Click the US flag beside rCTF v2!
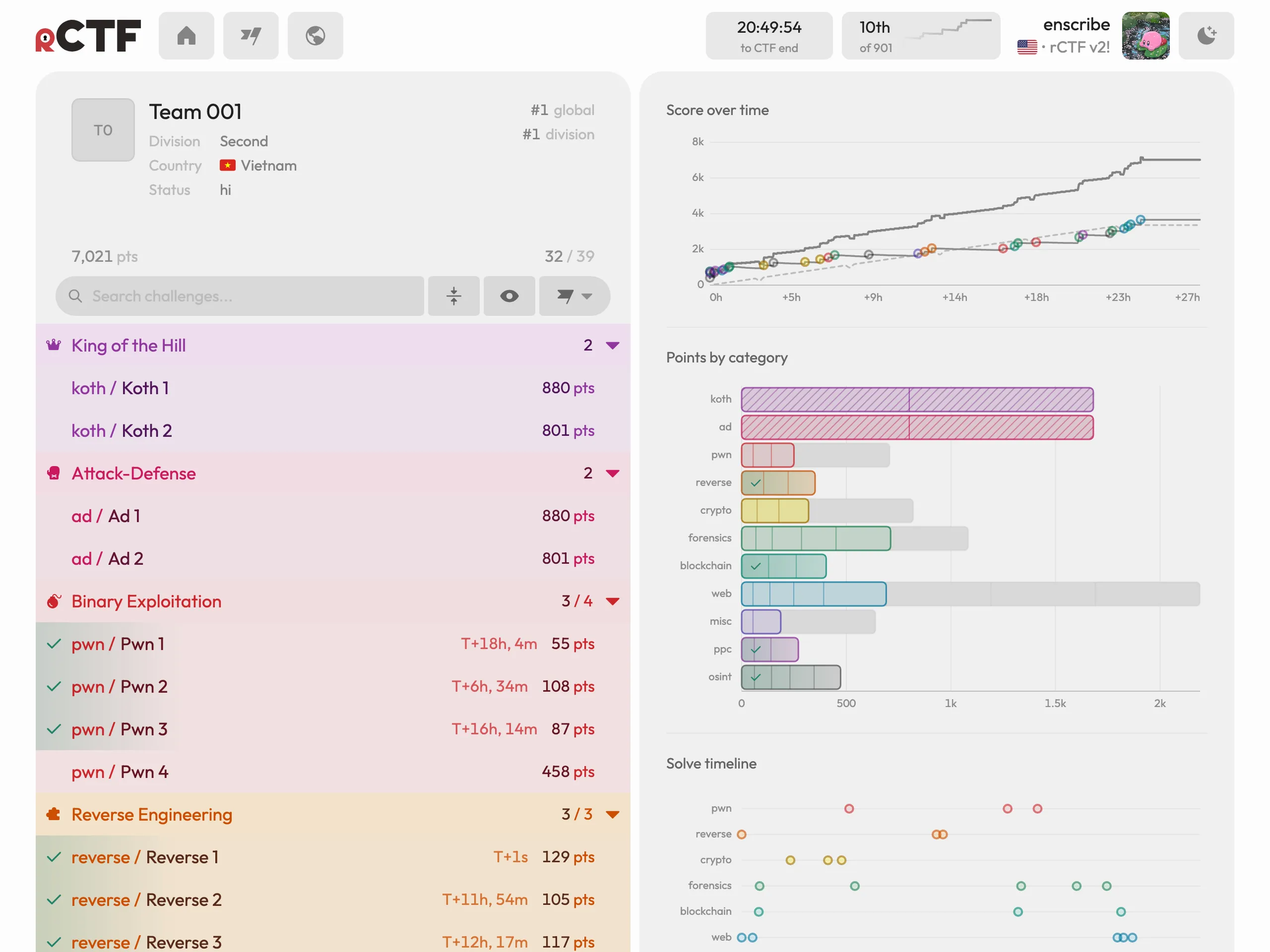 [x=1027, y=47]
